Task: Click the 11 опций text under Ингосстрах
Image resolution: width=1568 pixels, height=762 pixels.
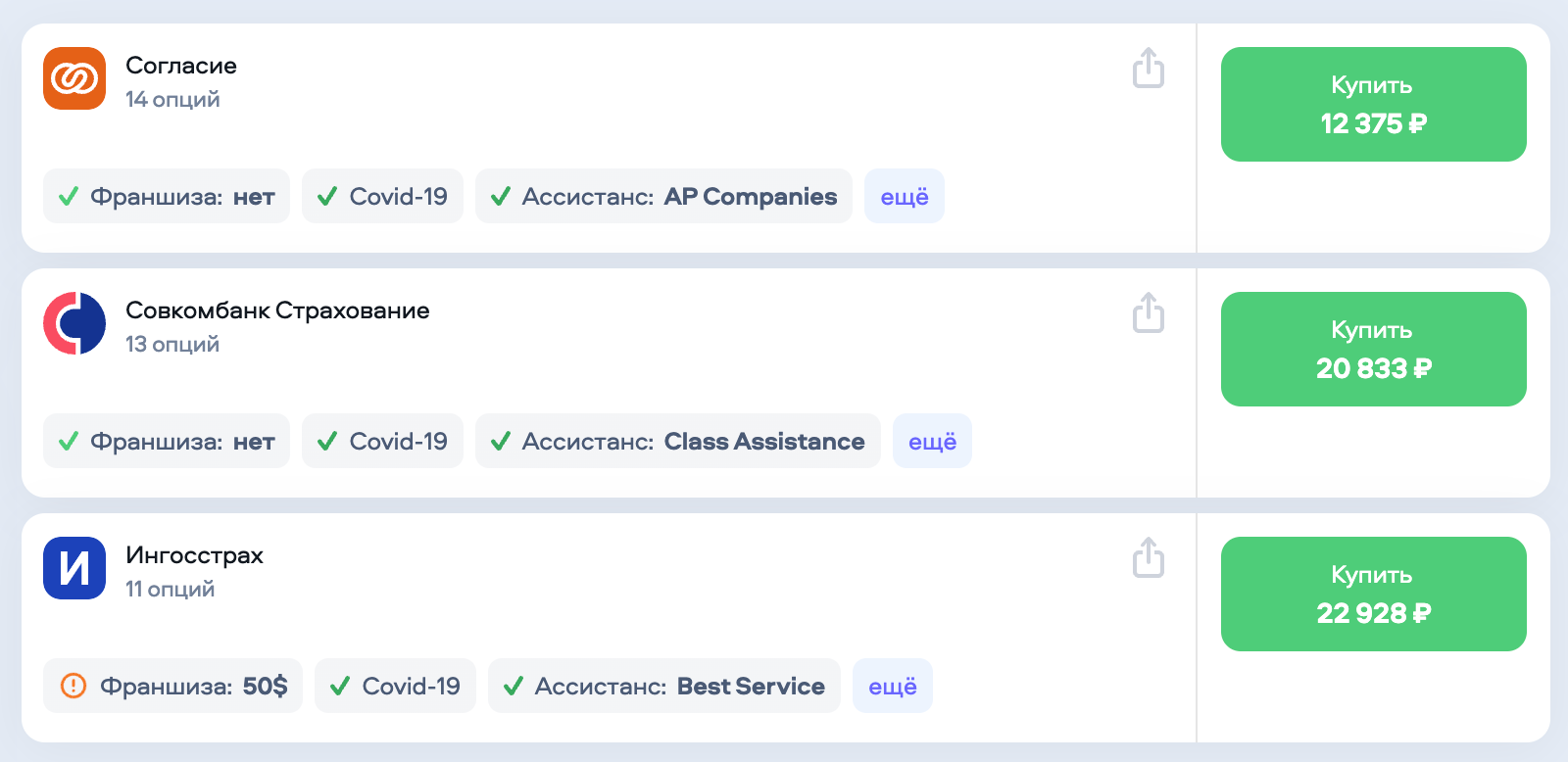Action: click(170, 589)
